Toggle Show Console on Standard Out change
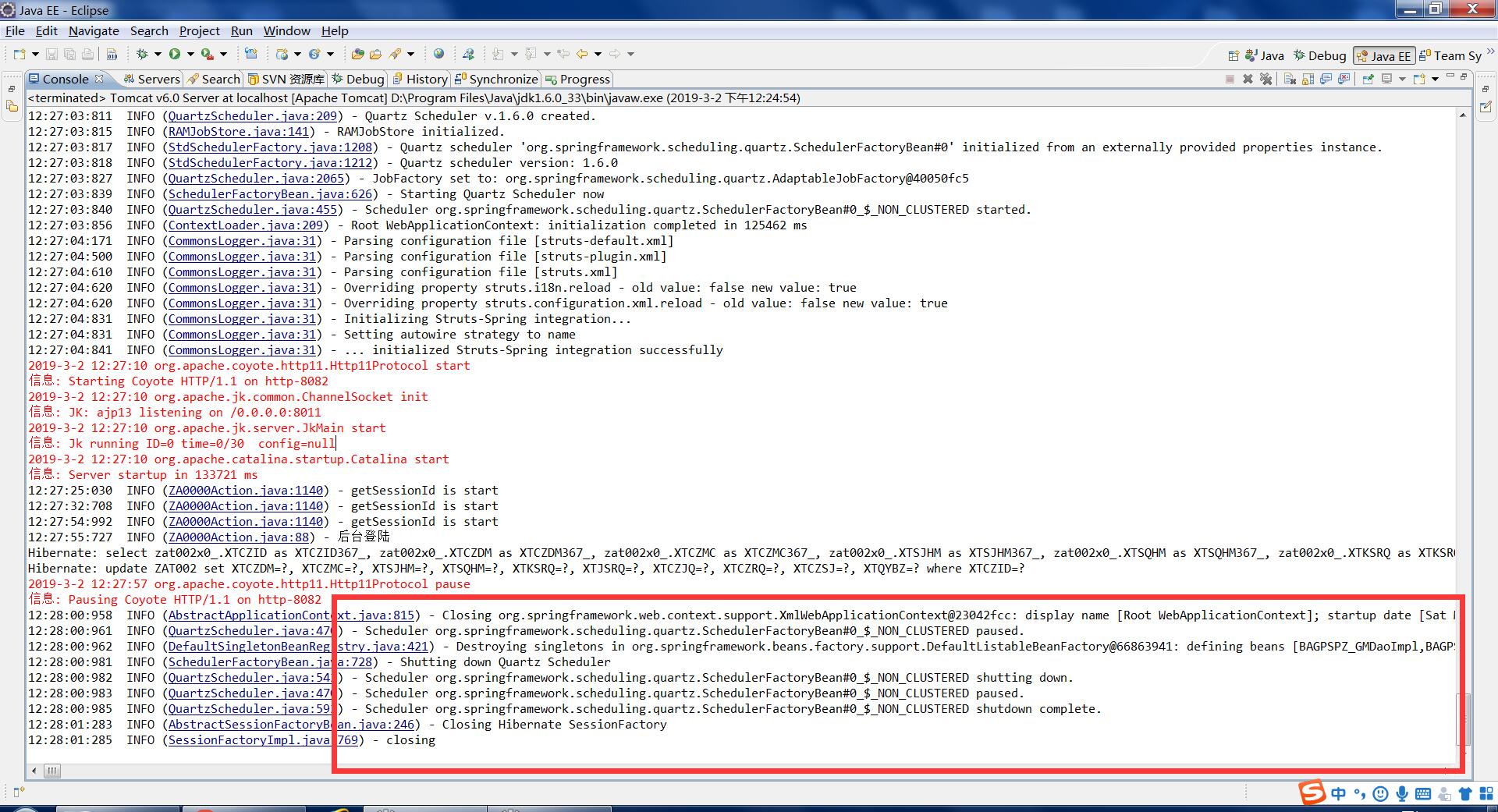This screenshot has width=1498, height=812. tap(1326, 78)
